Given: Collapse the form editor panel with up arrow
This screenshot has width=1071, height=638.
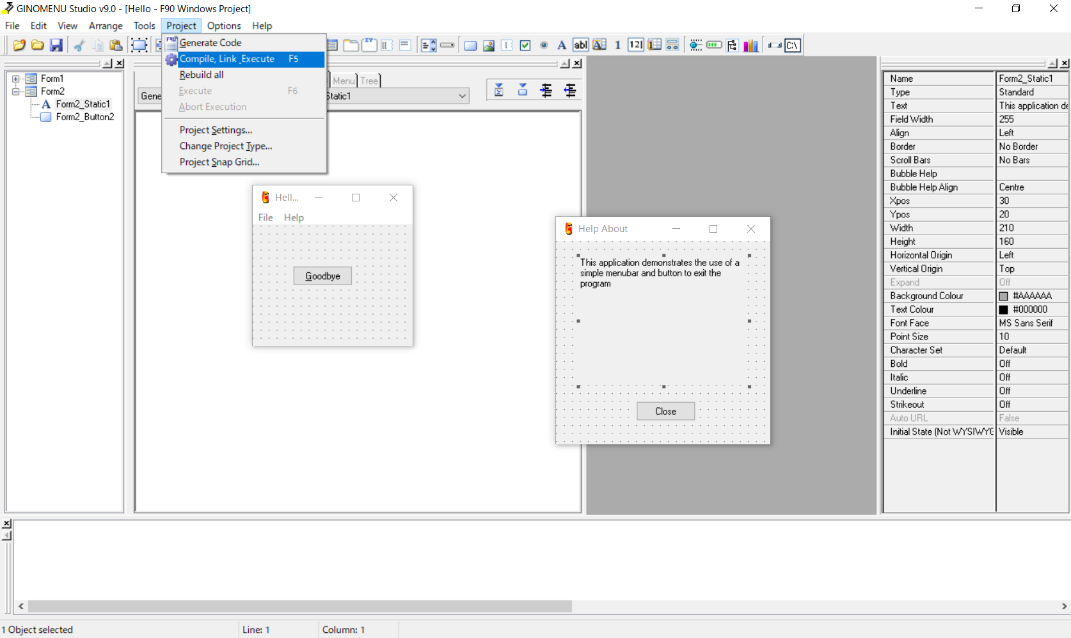Looking at the screenshot, I should (565, 64).
